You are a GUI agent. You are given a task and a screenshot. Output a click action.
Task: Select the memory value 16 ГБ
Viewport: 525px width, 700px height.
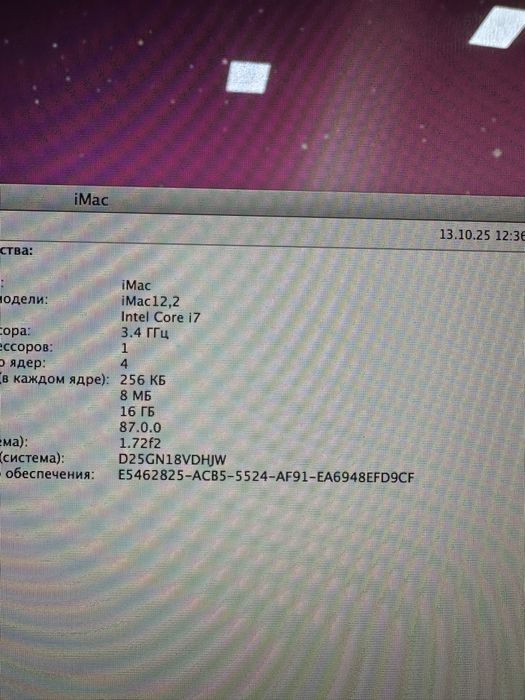137,412
